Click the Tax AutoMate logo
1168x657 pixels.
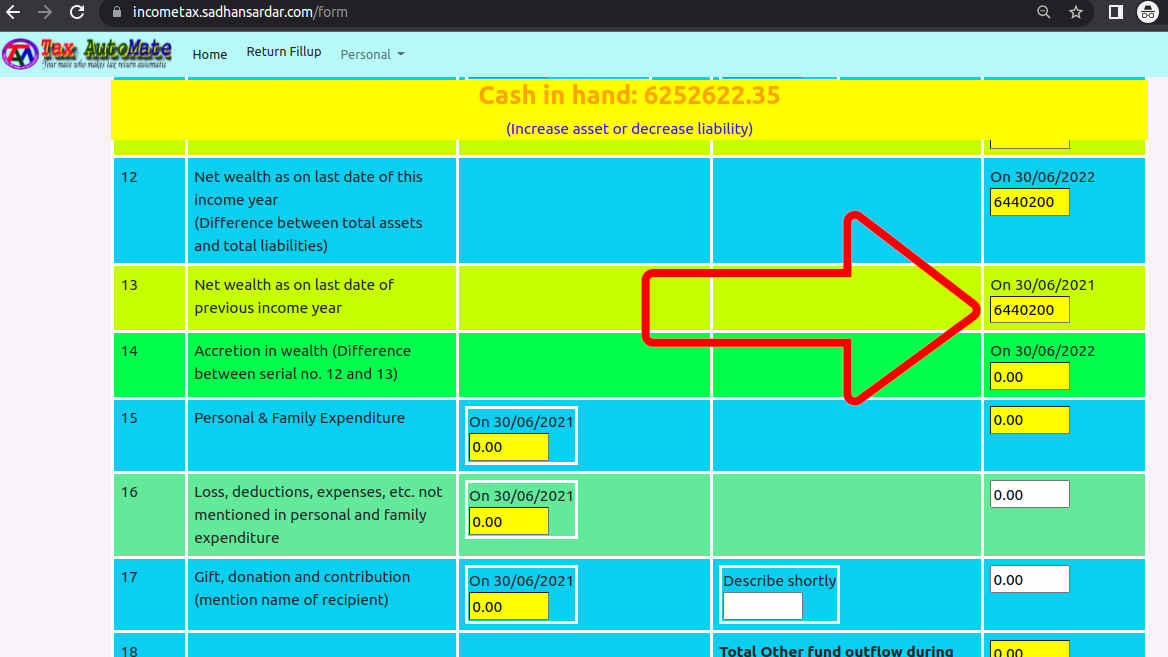click(88, 53)
